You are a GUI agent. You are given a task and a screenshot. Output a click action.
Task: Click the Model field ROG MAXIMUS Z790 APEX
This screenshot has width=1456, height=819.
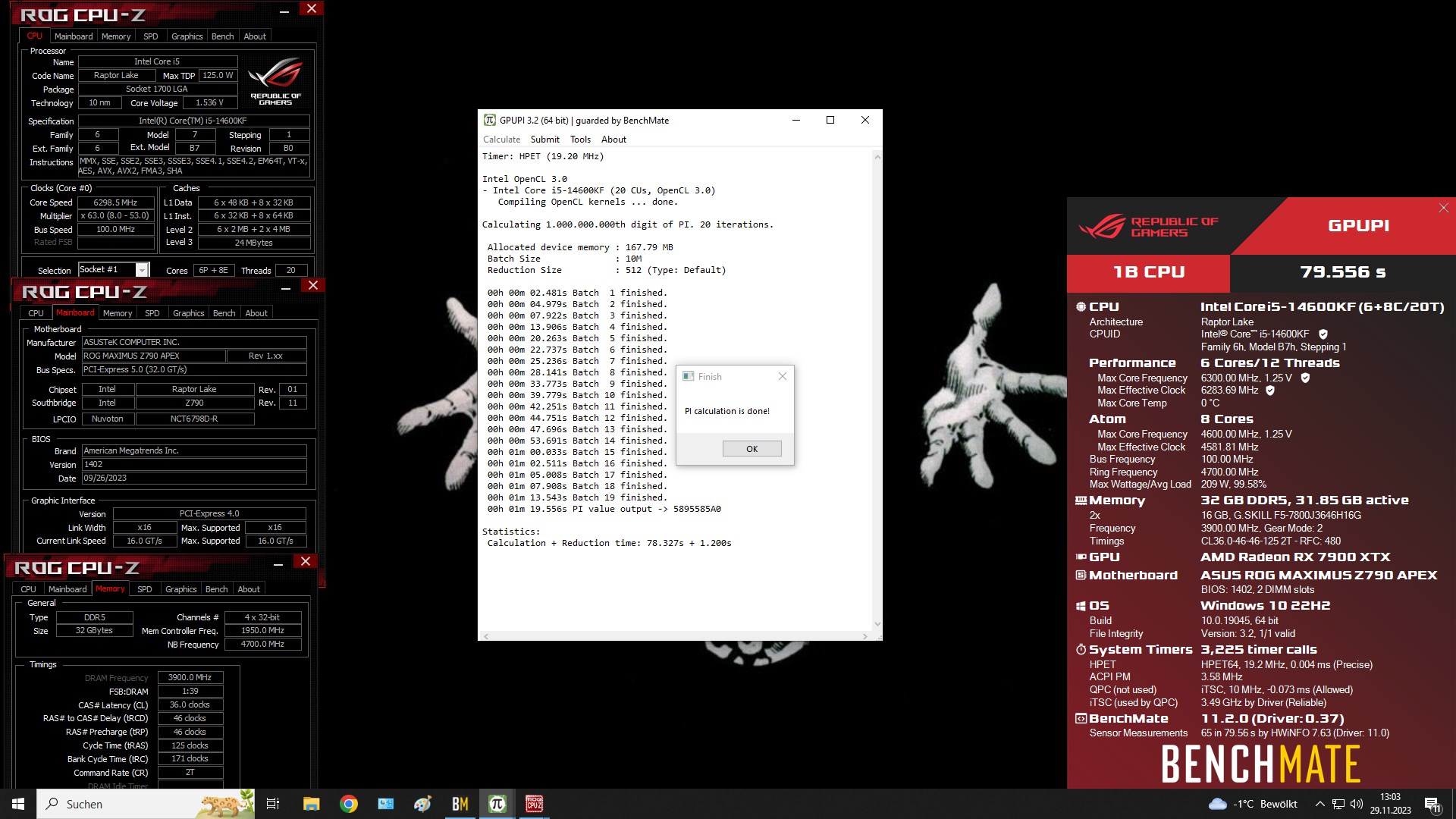tap(153, 356)
